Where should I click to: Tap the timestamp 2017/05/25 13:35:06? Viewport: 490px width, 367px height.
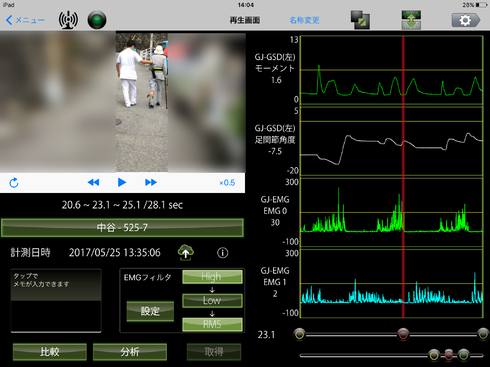click(115, 253)
